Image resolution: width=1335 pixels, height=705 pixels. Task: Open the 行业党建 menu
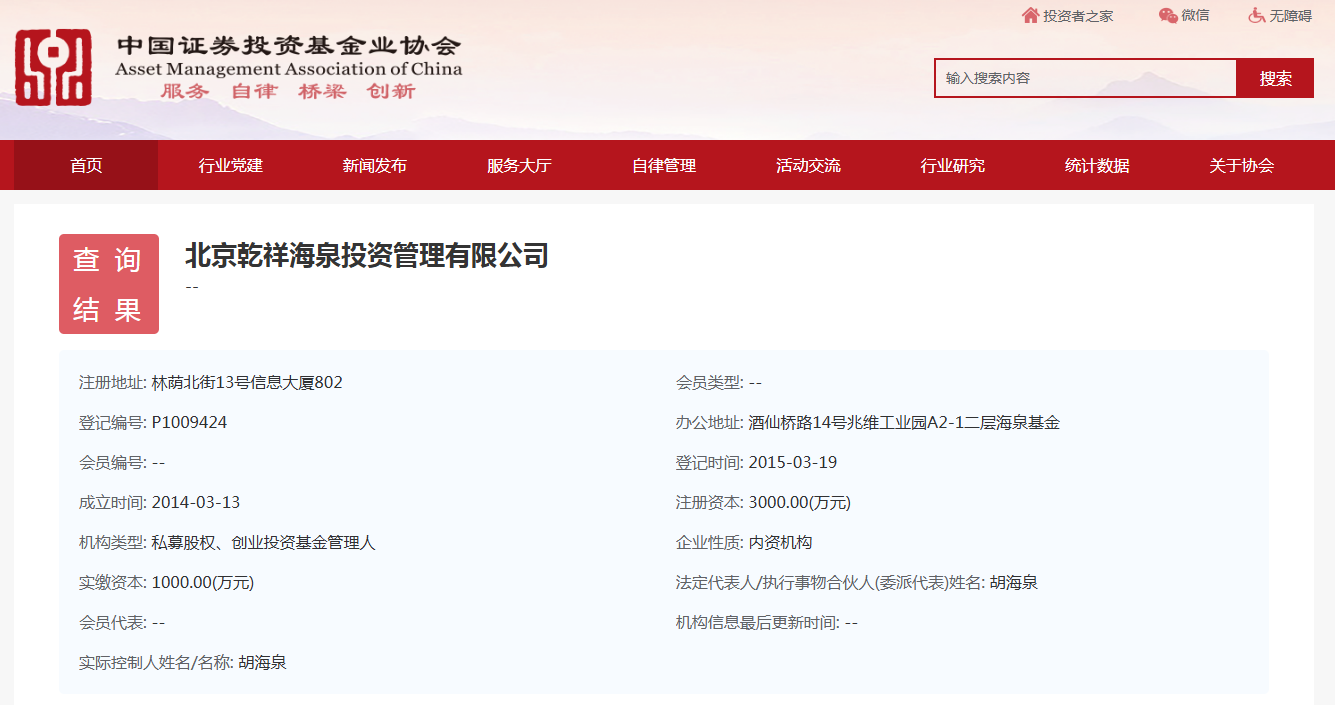230,166
